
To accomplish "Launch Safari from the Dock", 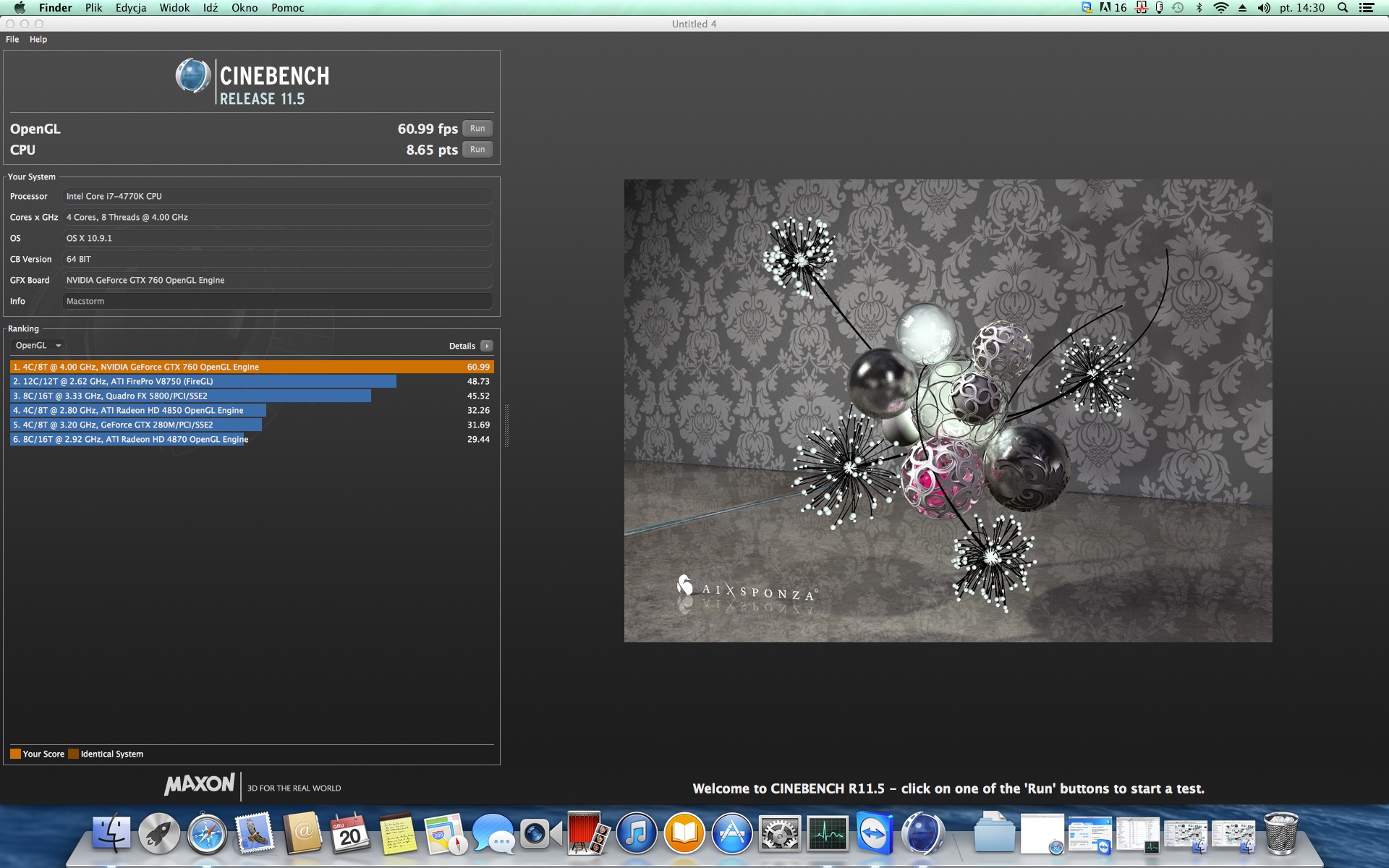I will (x=207, y=833).
